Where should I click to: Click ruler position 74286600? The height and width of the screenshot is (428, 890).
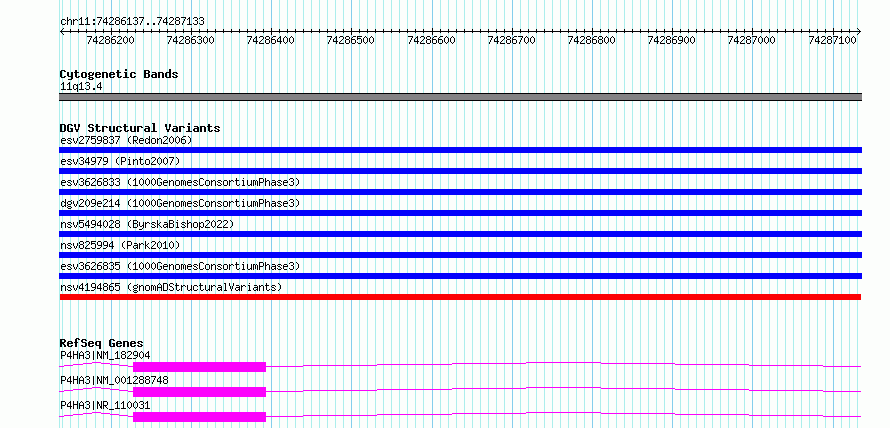click(431, 40)
